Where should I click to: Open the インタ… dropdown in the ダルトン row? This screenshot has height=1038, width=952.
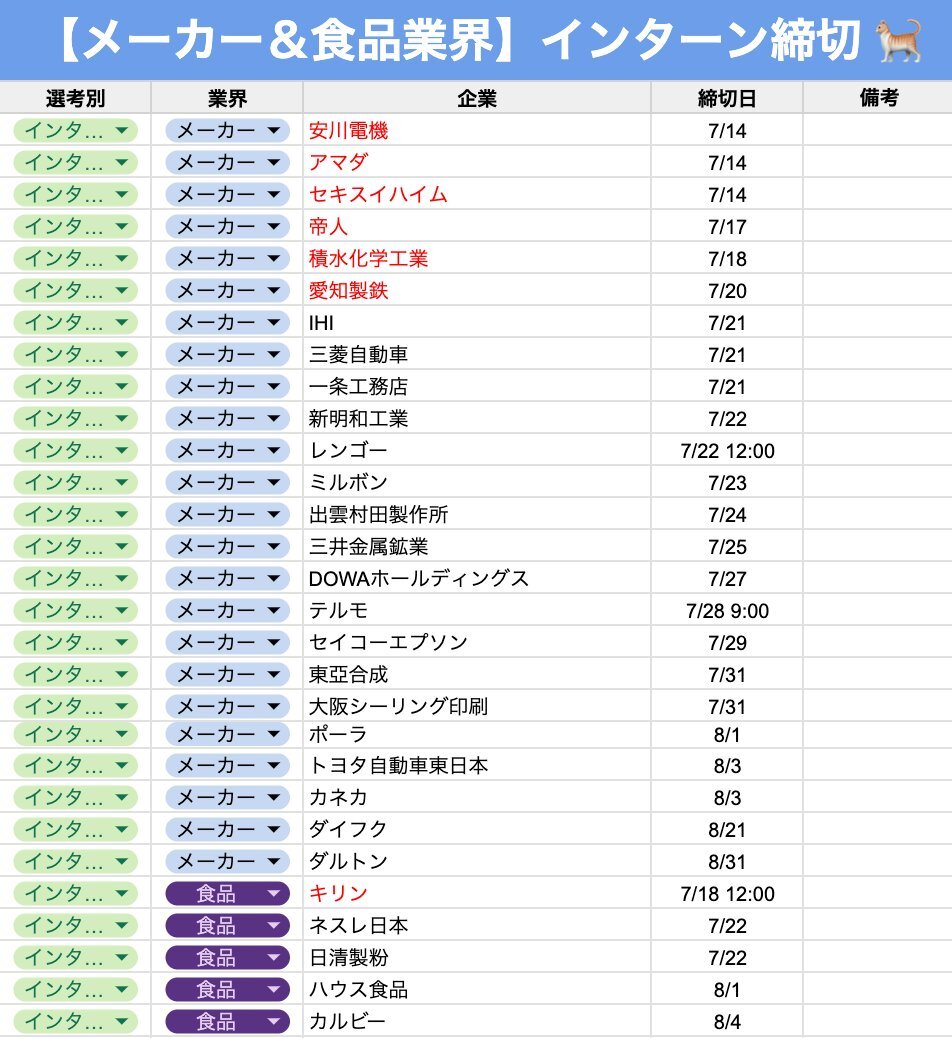tap(75, 861)
